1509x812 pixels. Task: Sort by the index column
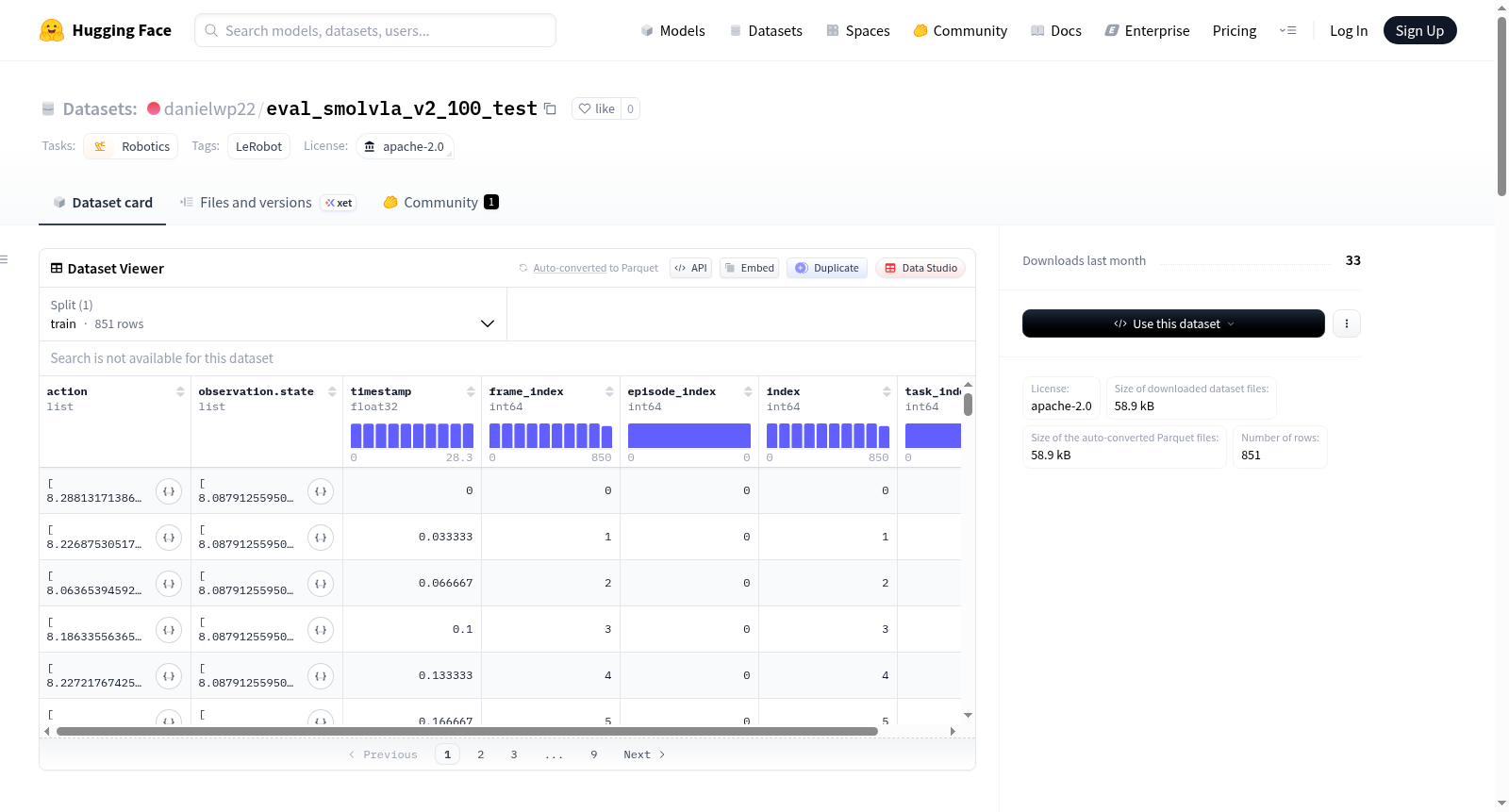(x=887, y=391)
